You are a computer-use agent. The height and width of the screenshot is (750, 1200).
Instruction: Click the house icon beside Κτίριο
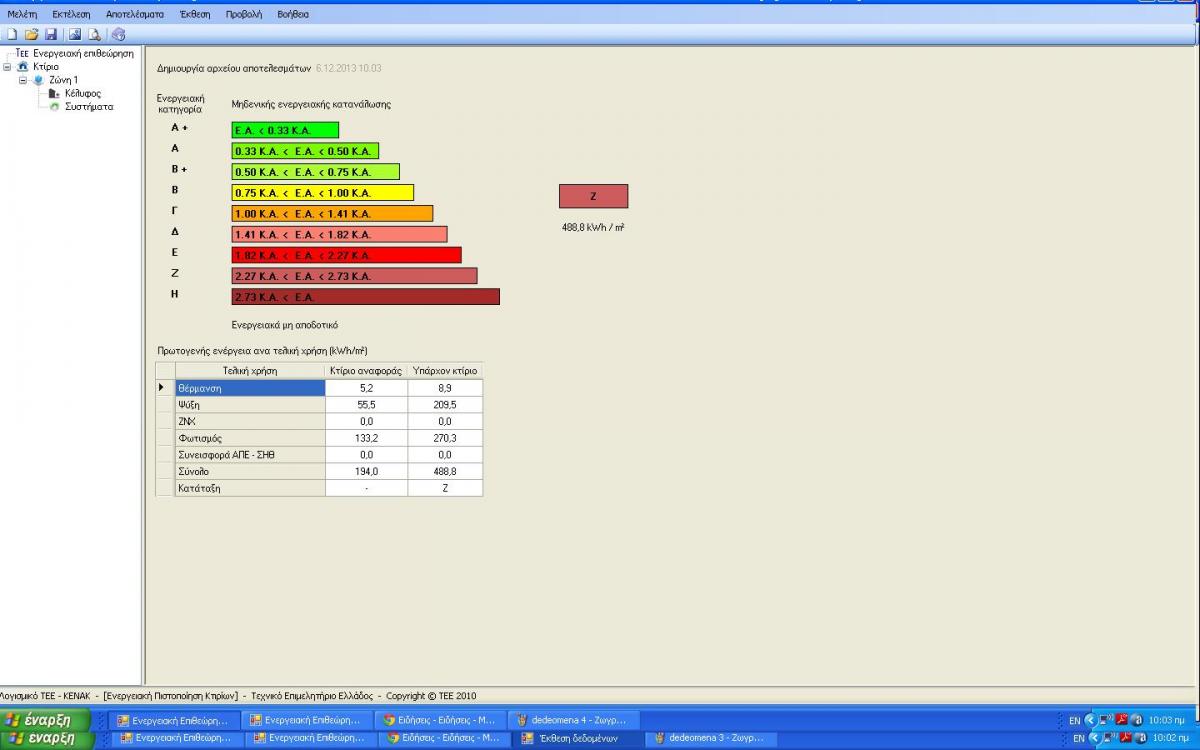click(23, 67)
